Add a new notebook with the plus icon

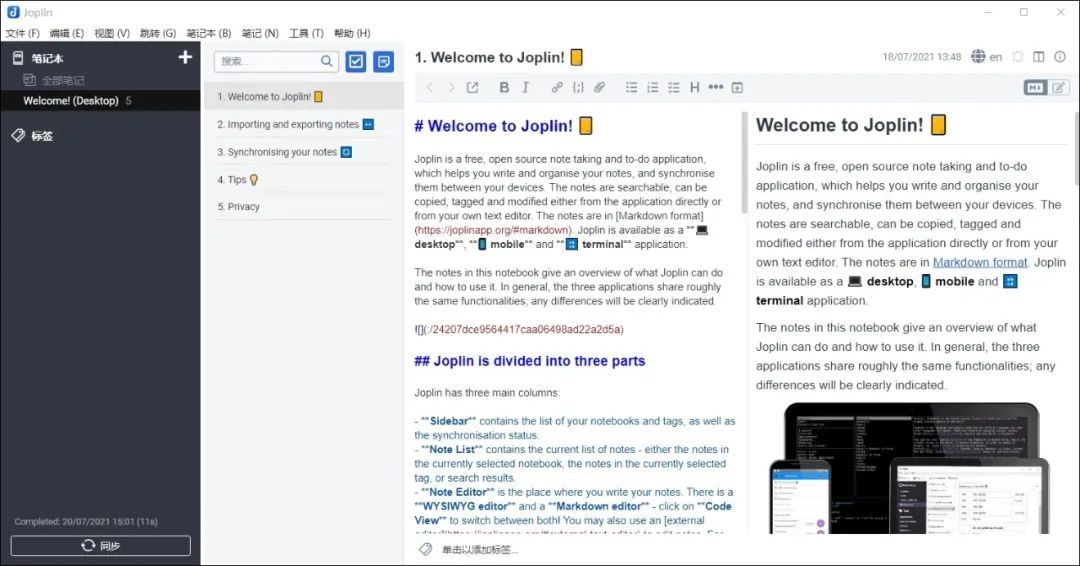[x=185, y=58]
